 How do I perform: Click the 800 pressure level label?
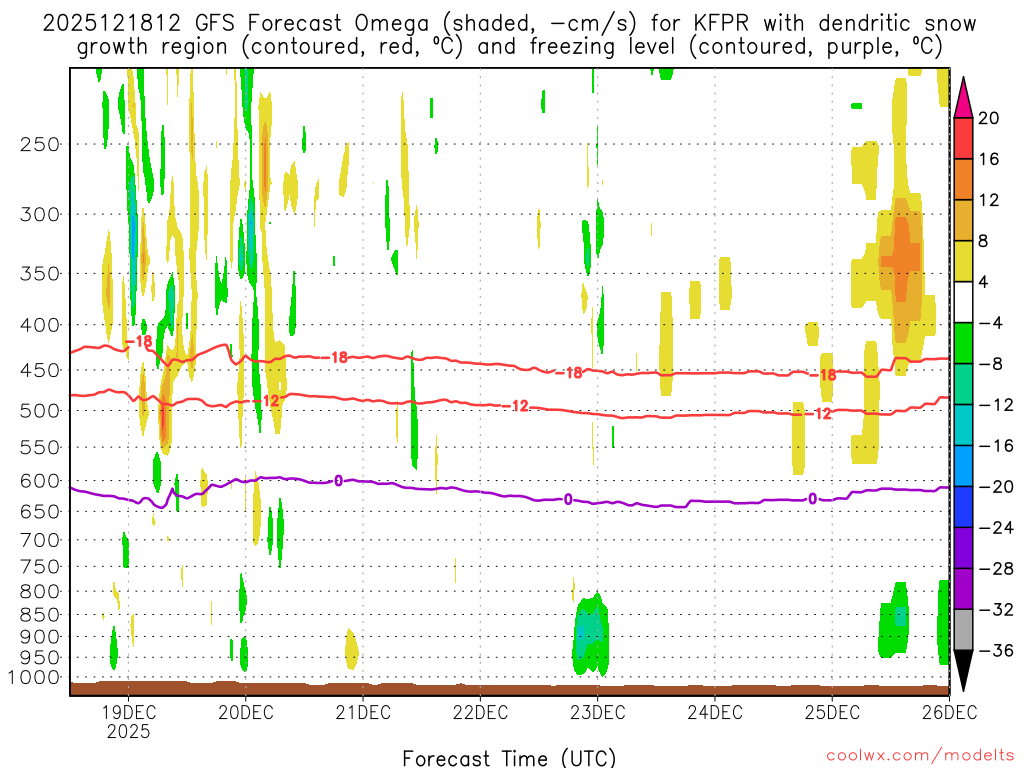tap(40, 592)
